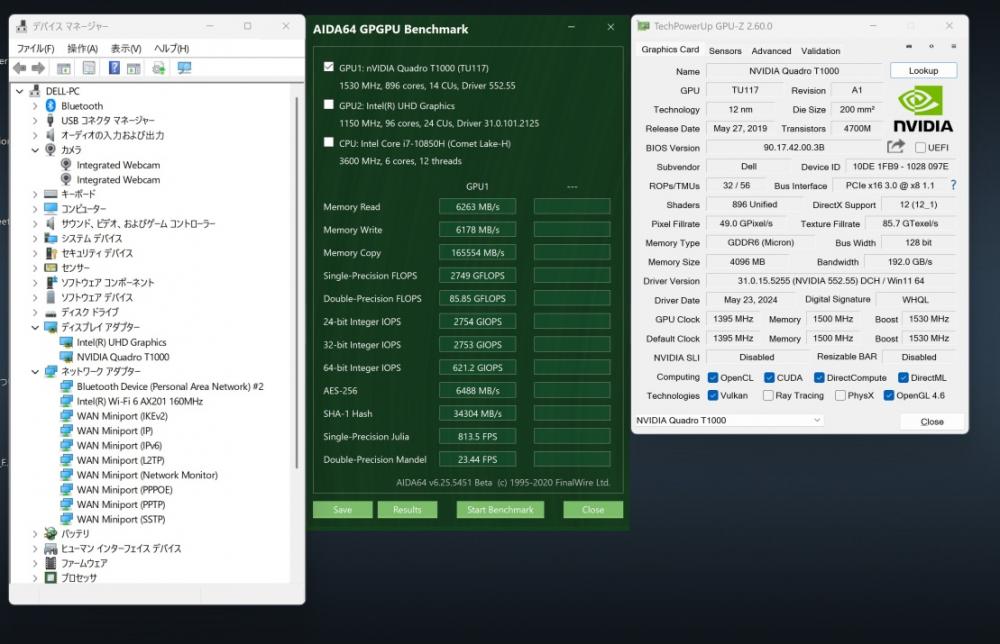Click the Lookup button in GPU-Z
1000x644 pixels.
(923, 70)
